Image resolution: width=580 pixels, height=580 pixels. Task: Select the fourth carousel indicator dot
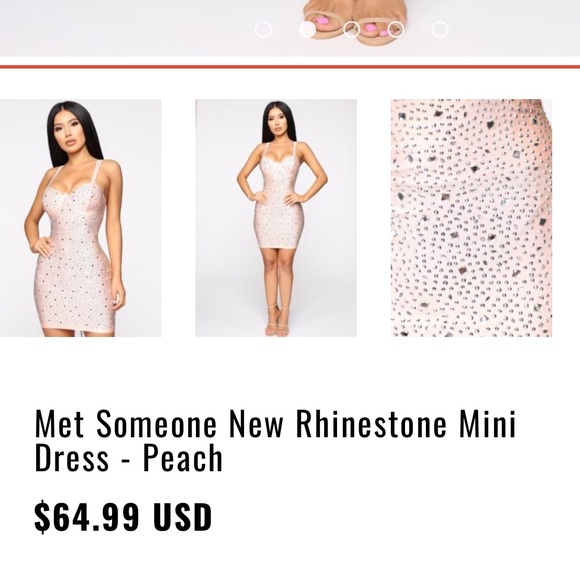click(x=396, y=30)
